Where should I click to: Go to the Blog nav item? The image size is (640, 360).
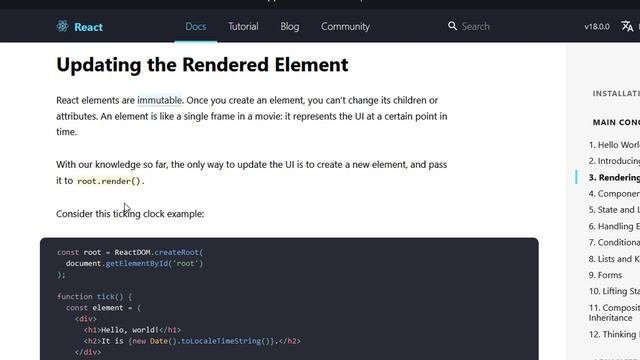point(290,27)
